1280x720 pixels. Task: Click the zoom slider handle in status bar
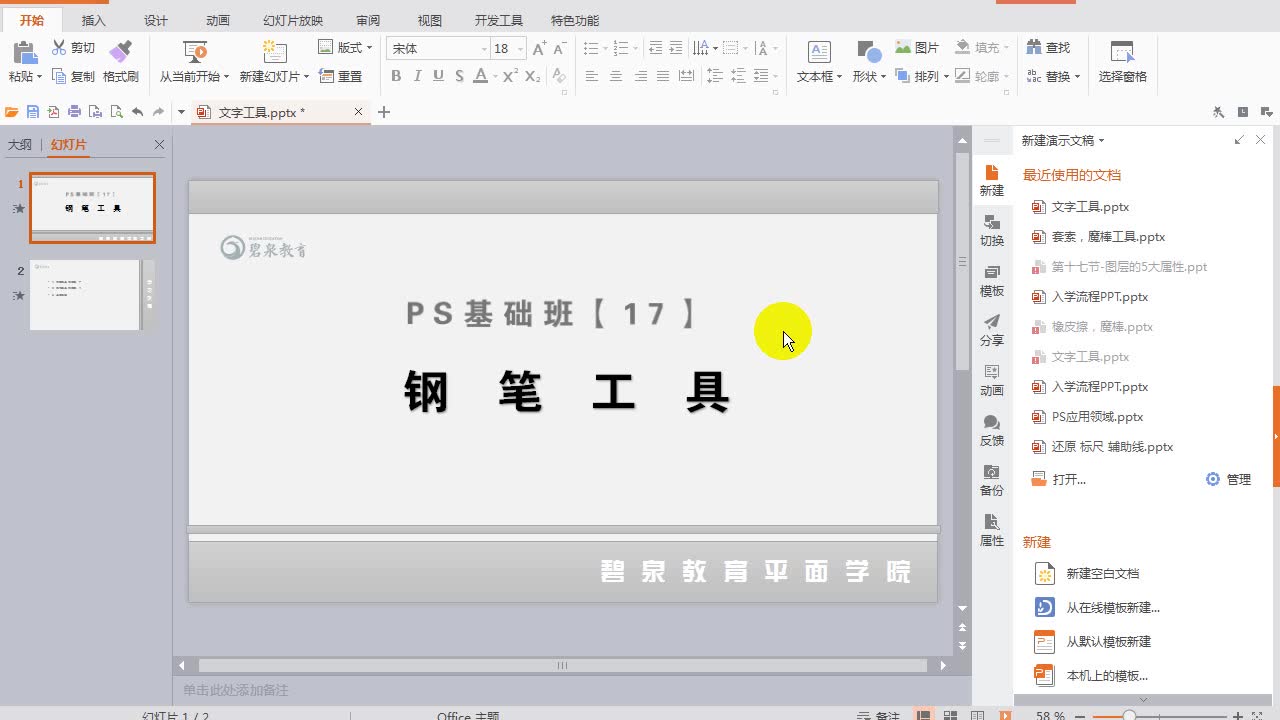1129,715
